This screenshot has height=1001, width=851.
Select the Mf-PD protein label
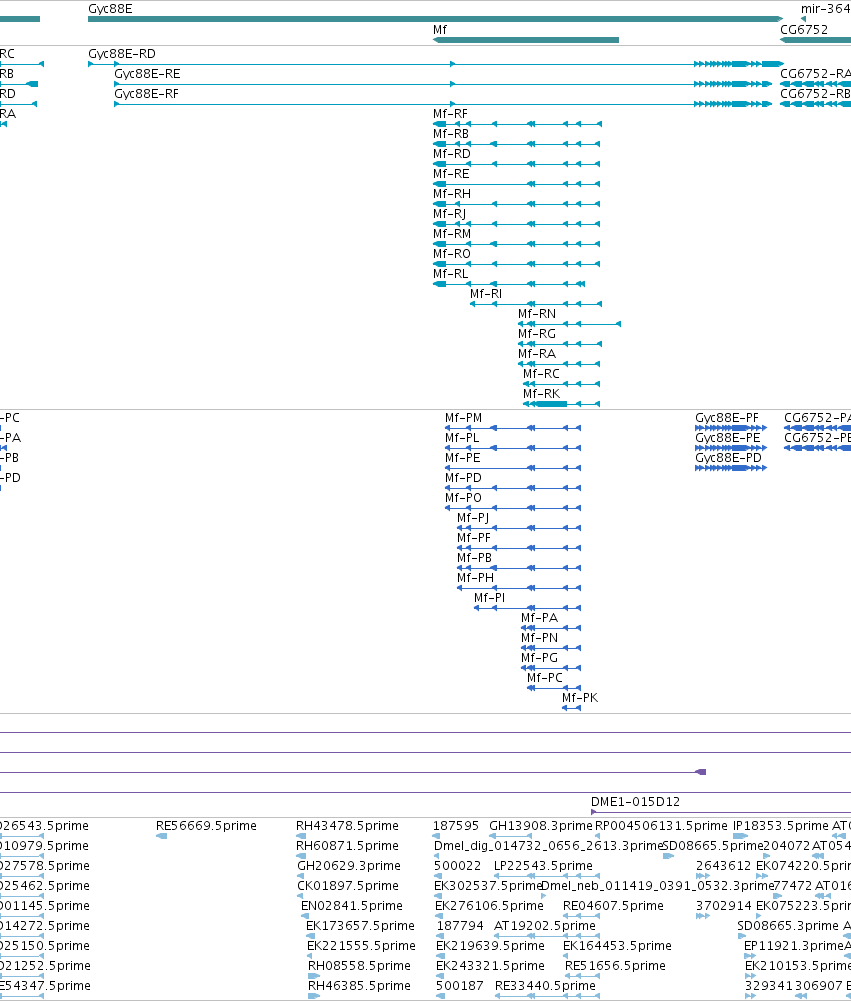tap(463, 478)
